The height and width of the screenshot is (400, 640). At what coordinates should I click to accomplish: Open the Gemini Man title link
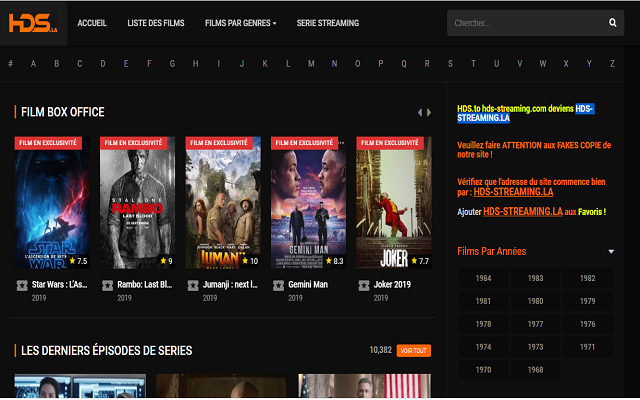coord(308,284)
